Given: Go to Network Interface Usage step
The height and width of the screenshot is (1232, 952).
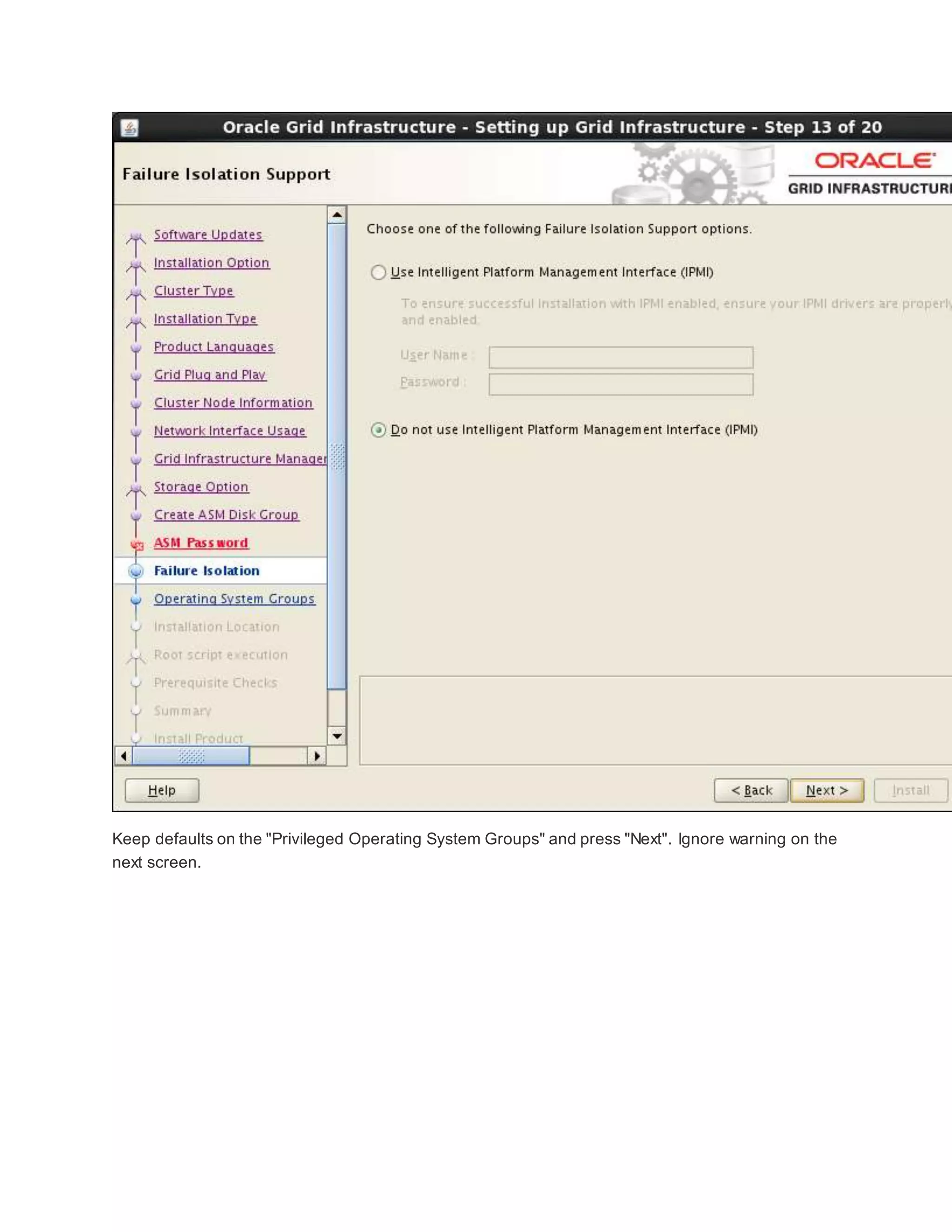Looking at the screenshot, I should (230, 431).
